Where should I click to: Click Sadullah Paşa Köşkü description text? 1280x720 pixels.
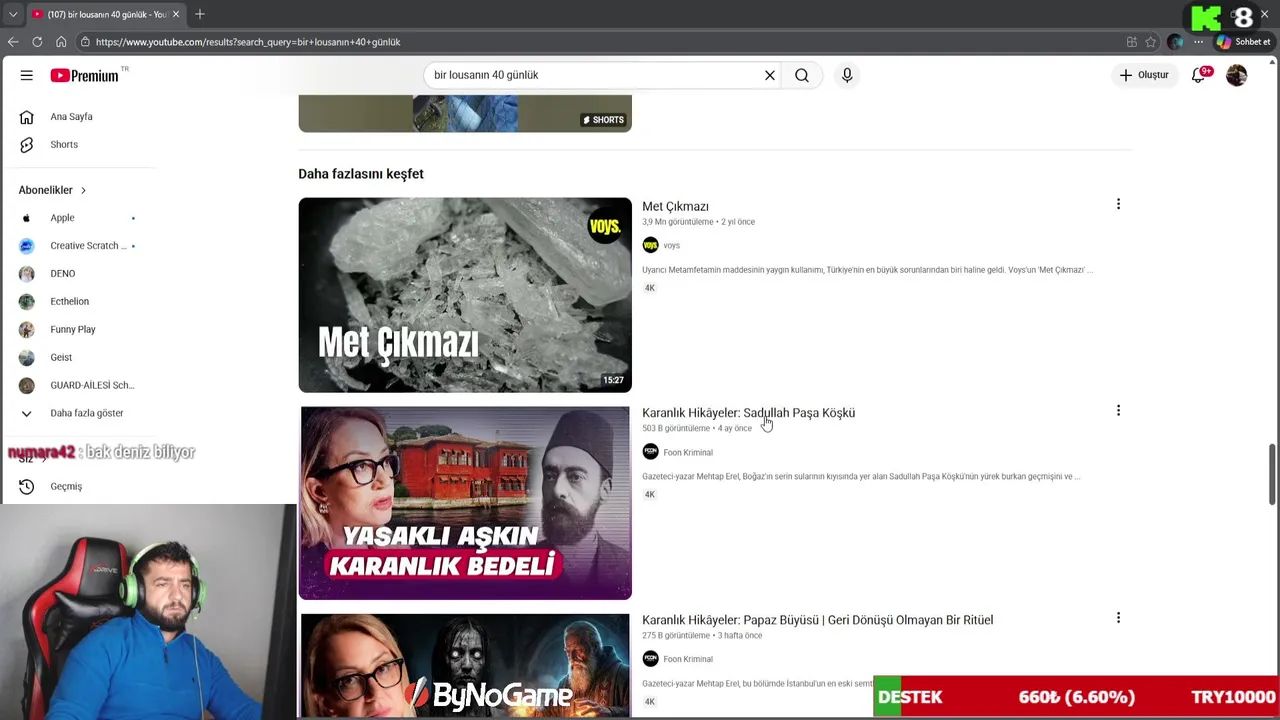click(861, 477)
